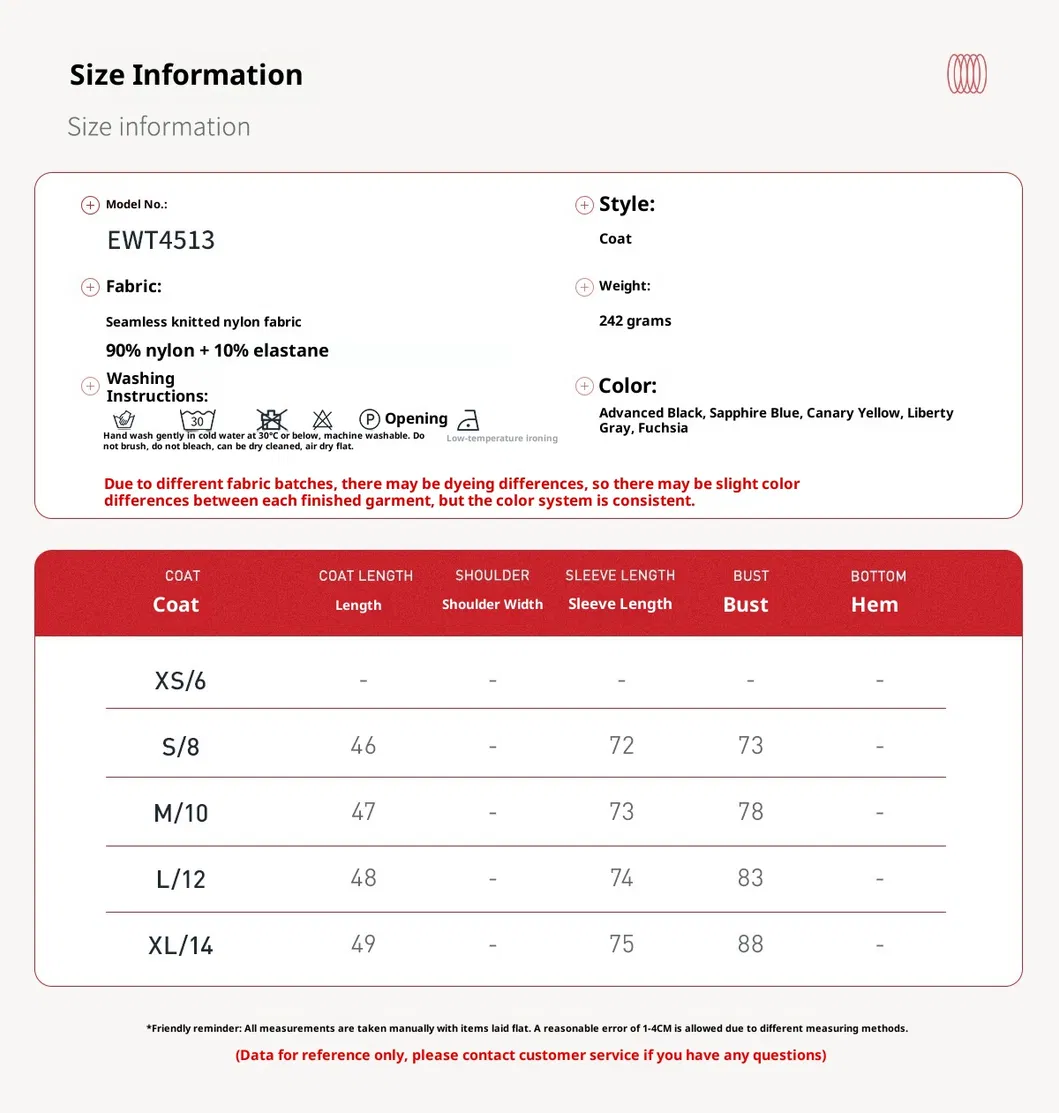Image resolution: width=1059 pixels, height=1113 pixels.
Task: Click the plus icon next to Color
Action: pyautogui.click(x=584, y=386)
